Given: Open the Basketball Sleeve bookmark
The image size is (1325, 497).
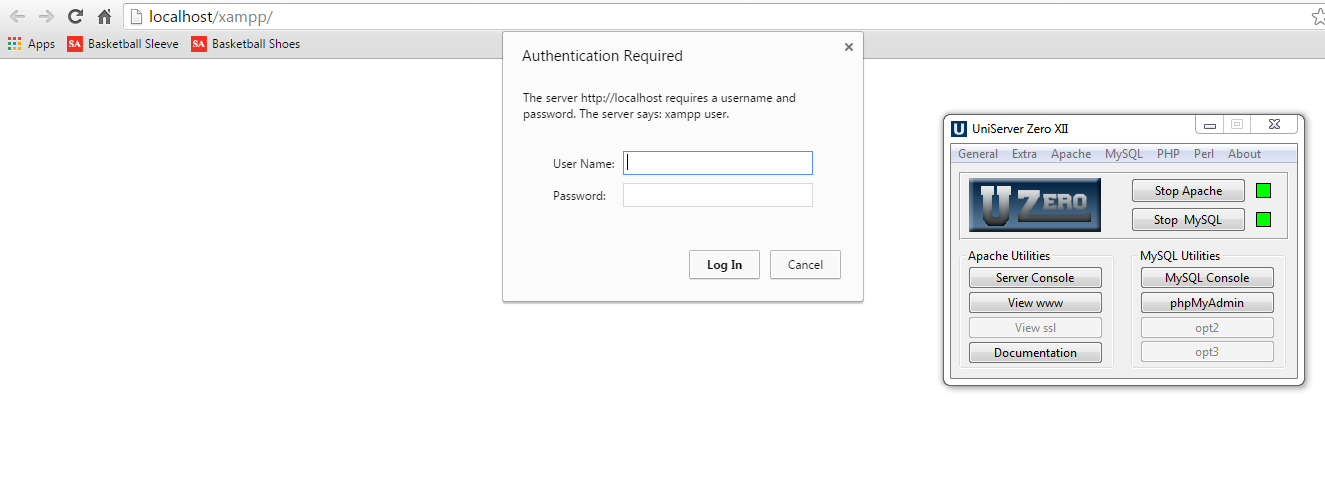Looking at the screenshot, I should [x=123, y=44].
